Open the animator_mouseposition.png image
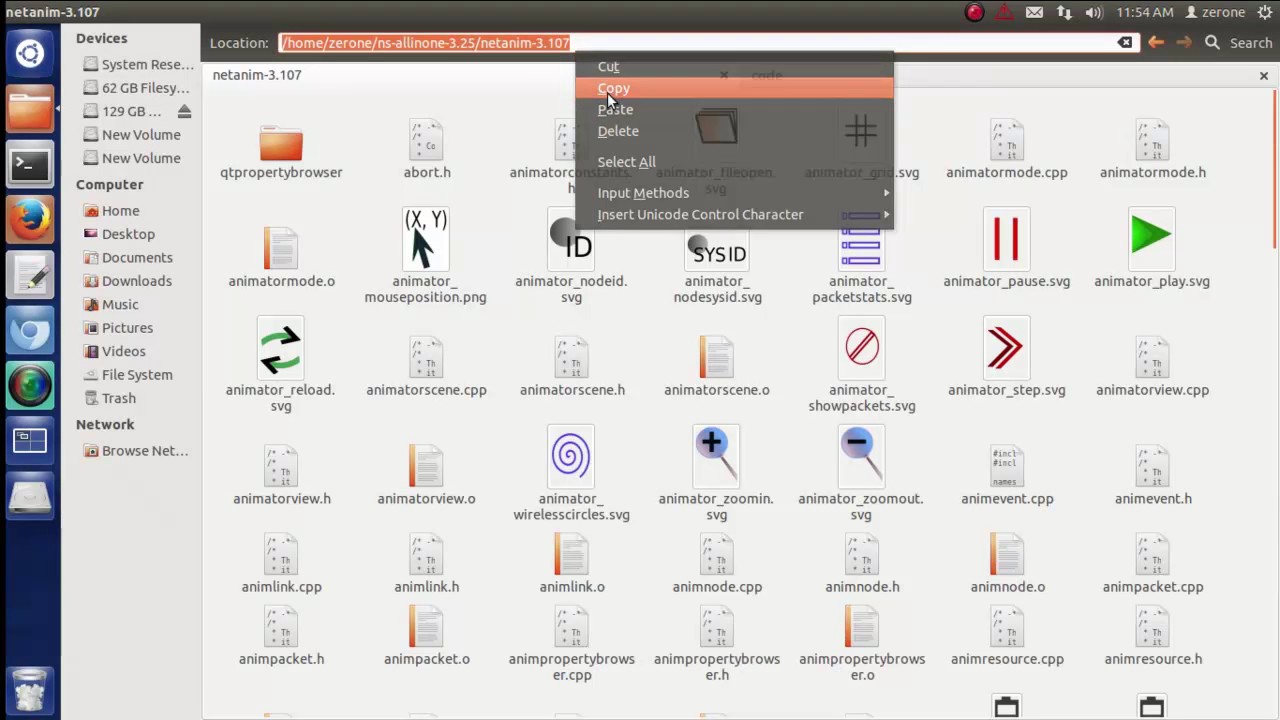The image size is (1280, 720). 426,240
